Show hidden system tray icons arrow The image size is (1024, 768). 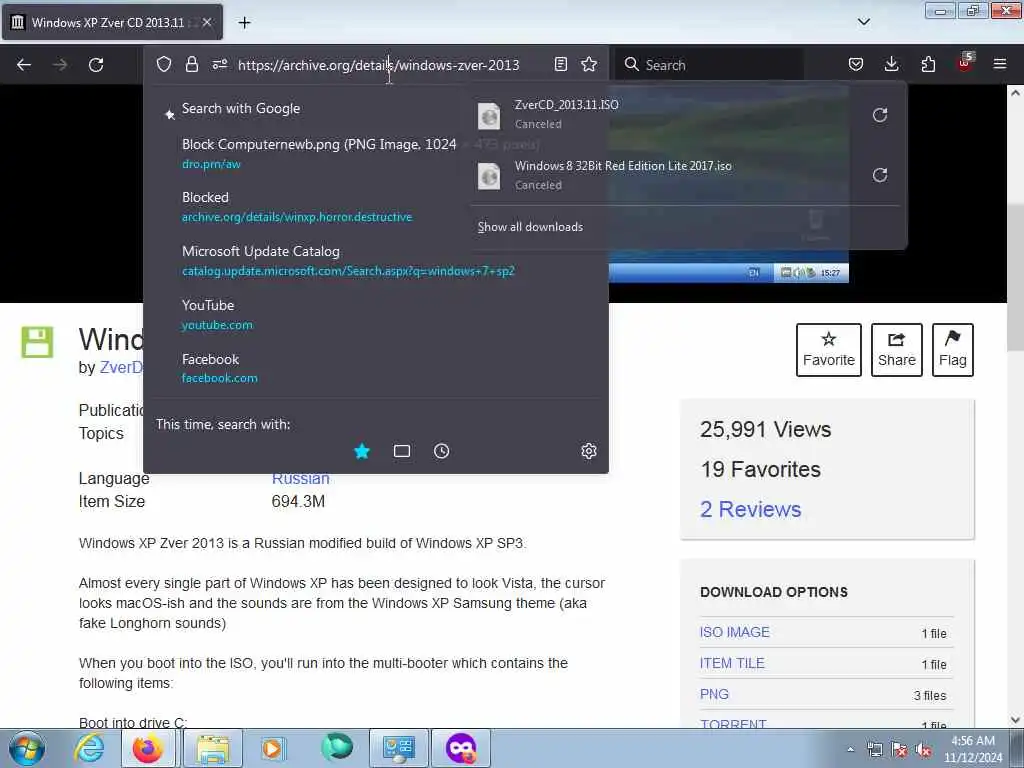850,749
